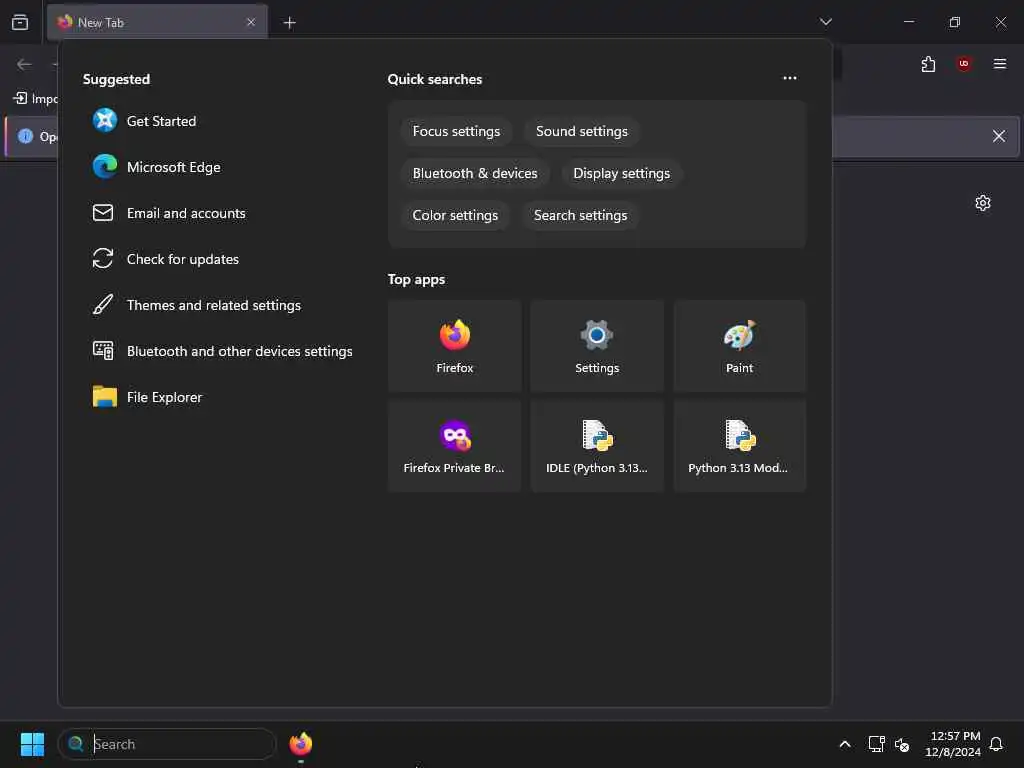Select Display settings quick search
The width and height of the screenshot is (1024, 768).
[x=621, y=173]
